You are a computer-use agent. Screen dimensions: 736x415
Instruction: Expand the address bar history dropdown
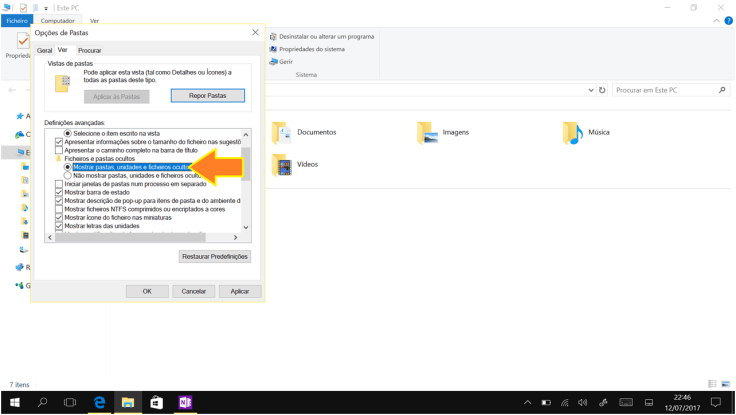591,90
